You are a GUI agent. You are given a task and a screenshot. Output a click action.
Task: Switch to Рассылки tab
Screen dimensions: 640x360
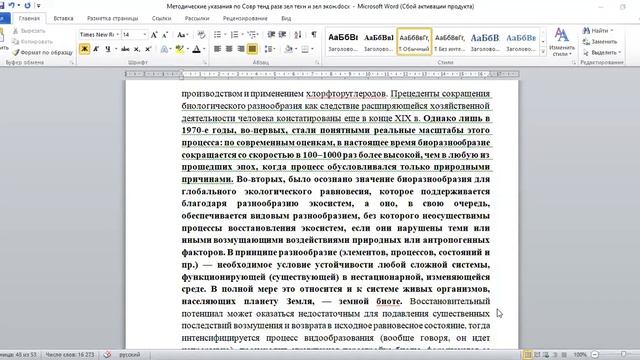point(197,18)
